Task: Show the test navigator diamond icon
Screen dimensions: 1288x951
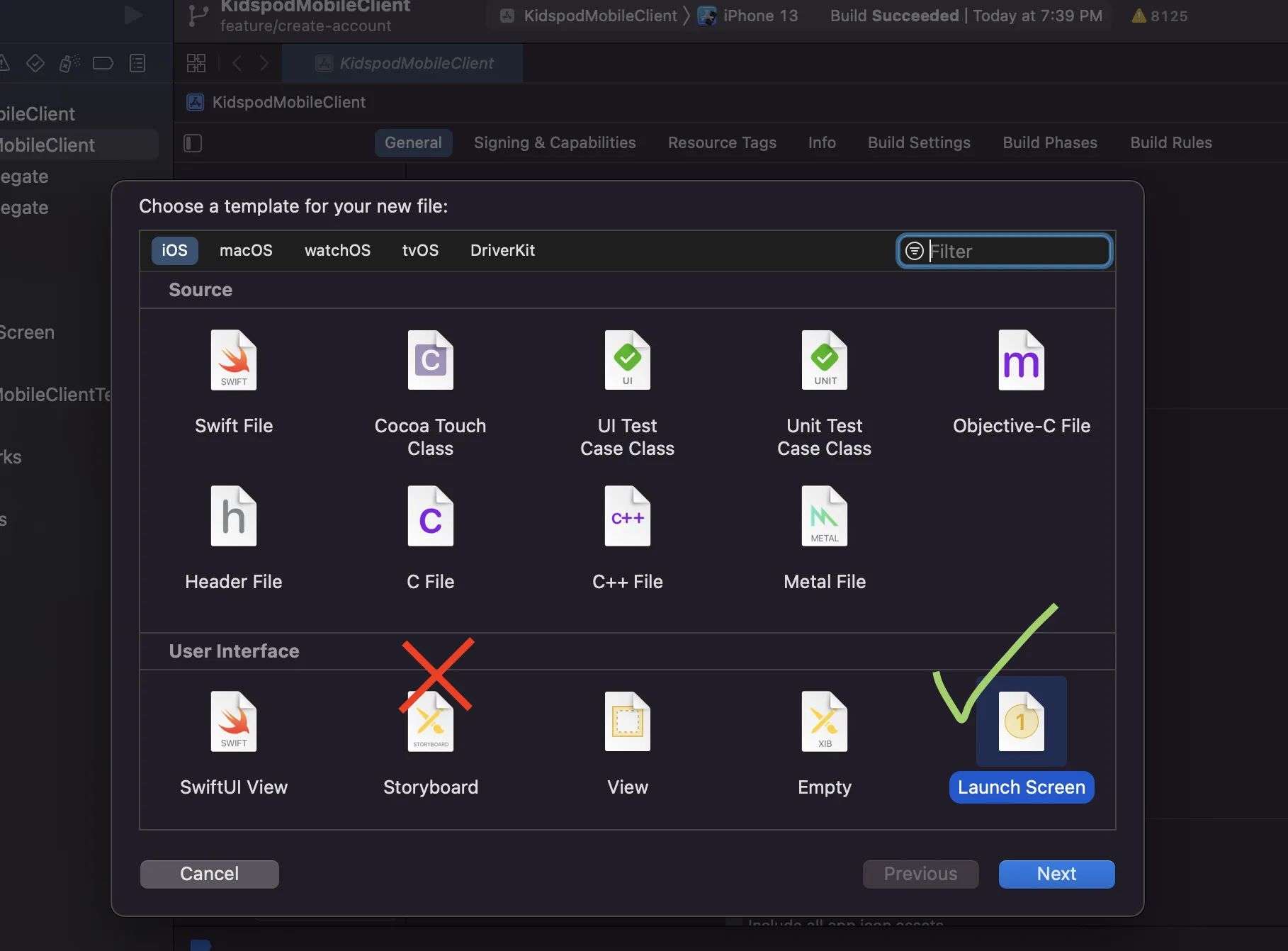Action: click(35, 63)
